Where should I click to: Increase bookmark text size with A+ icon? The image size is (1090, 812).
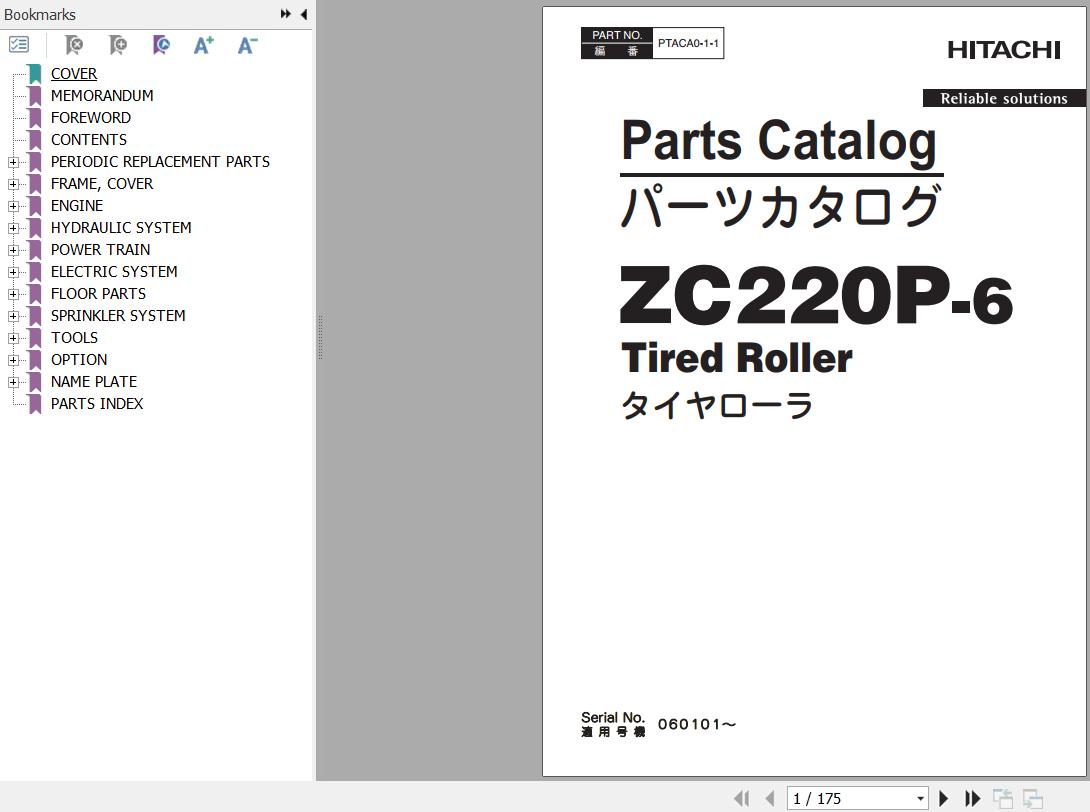(x=204, y=45)
